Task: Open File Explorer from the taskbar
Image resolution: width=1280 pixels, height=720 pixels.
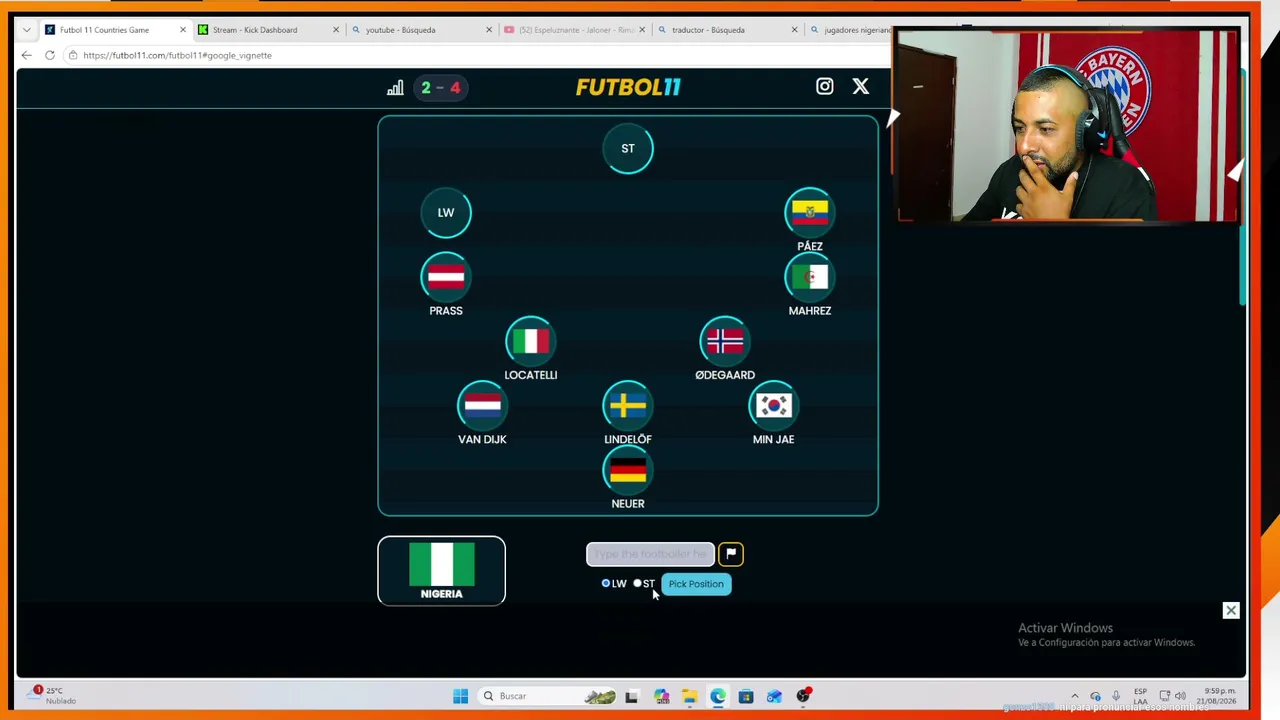Action: click(x=690, y=696)
